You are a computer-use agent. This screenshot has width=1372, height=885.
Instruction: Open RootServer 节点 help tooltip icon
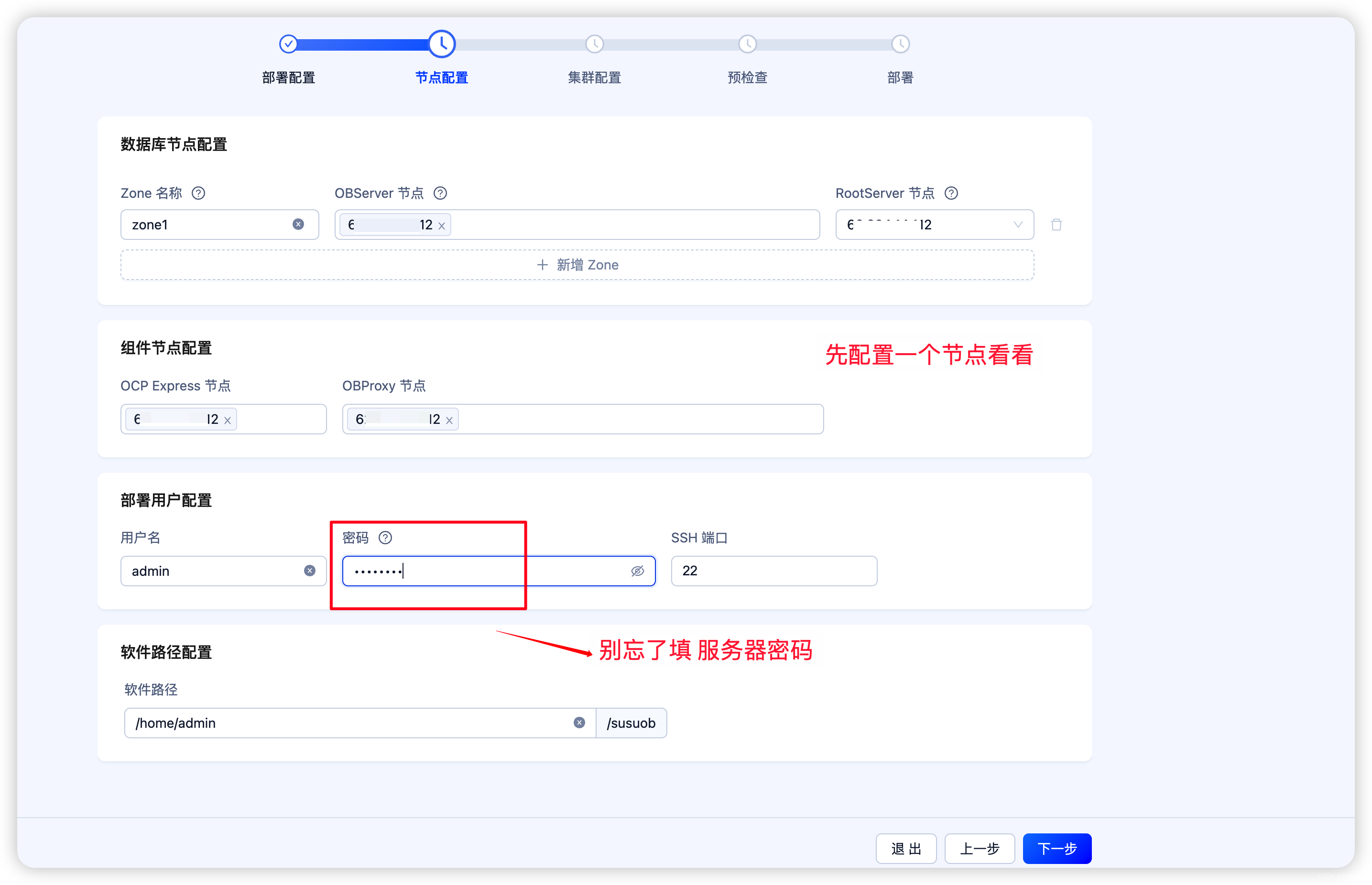click(951, 193)
